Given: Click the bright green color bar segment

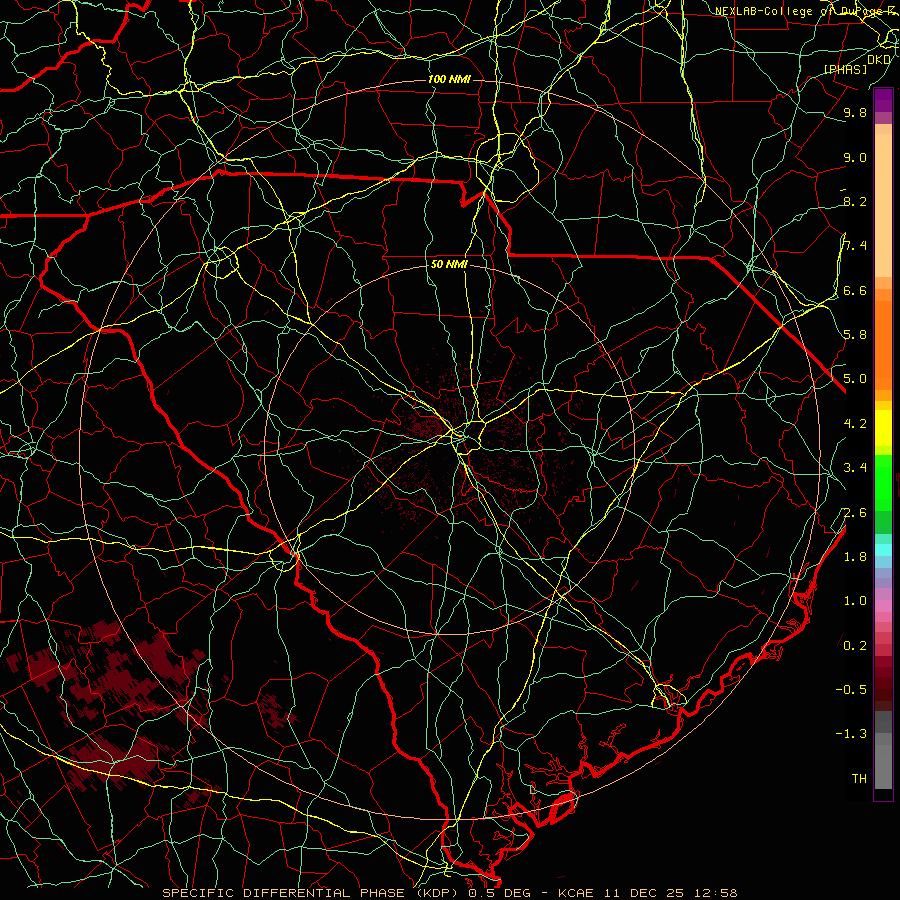Looking at the screenshot, I should point(883,484).
